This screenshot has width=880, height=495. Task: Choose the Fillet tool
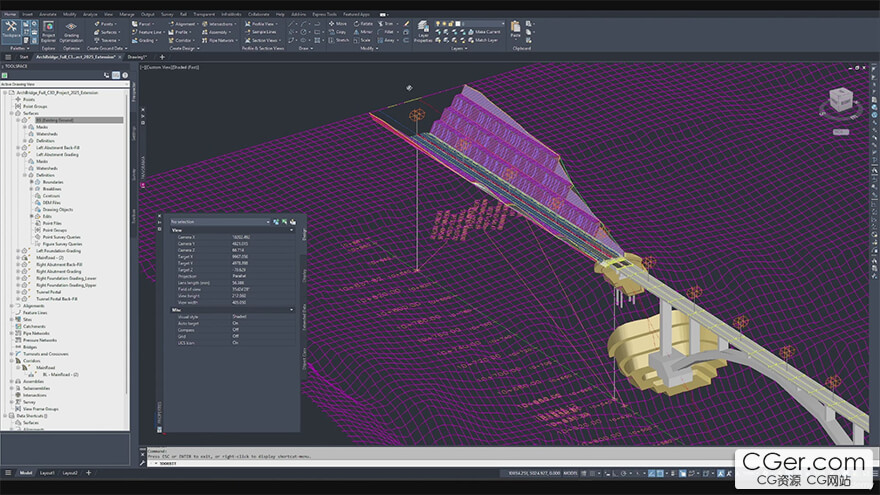point(386,32)
